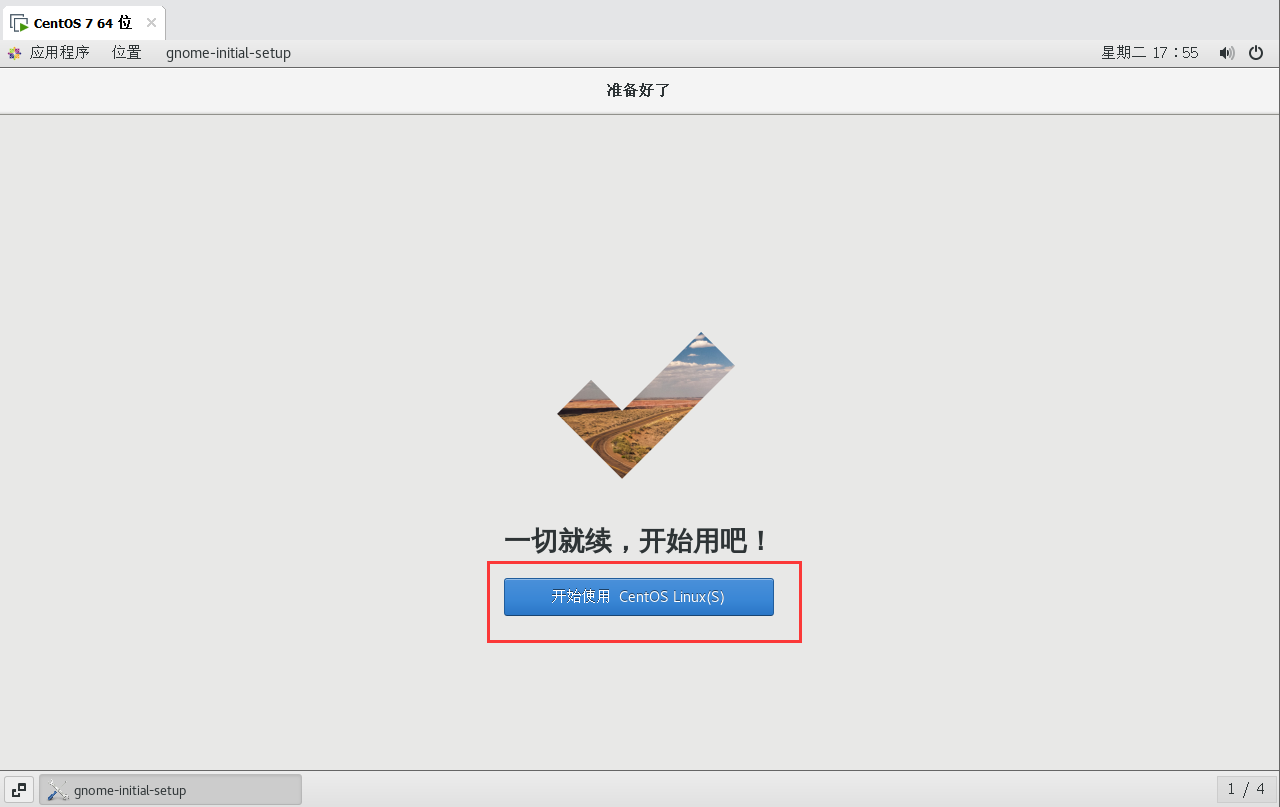The width and height of the screenshot is (1280, 807).
Task: Open the 应用程序 applications menu
Action: pyautogui.click(x=59, y=53)
